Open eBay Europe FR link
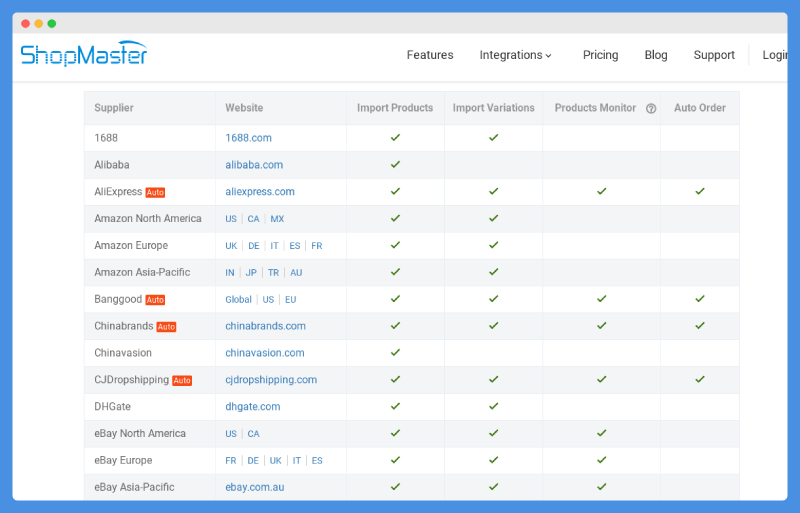 (231, 461)
